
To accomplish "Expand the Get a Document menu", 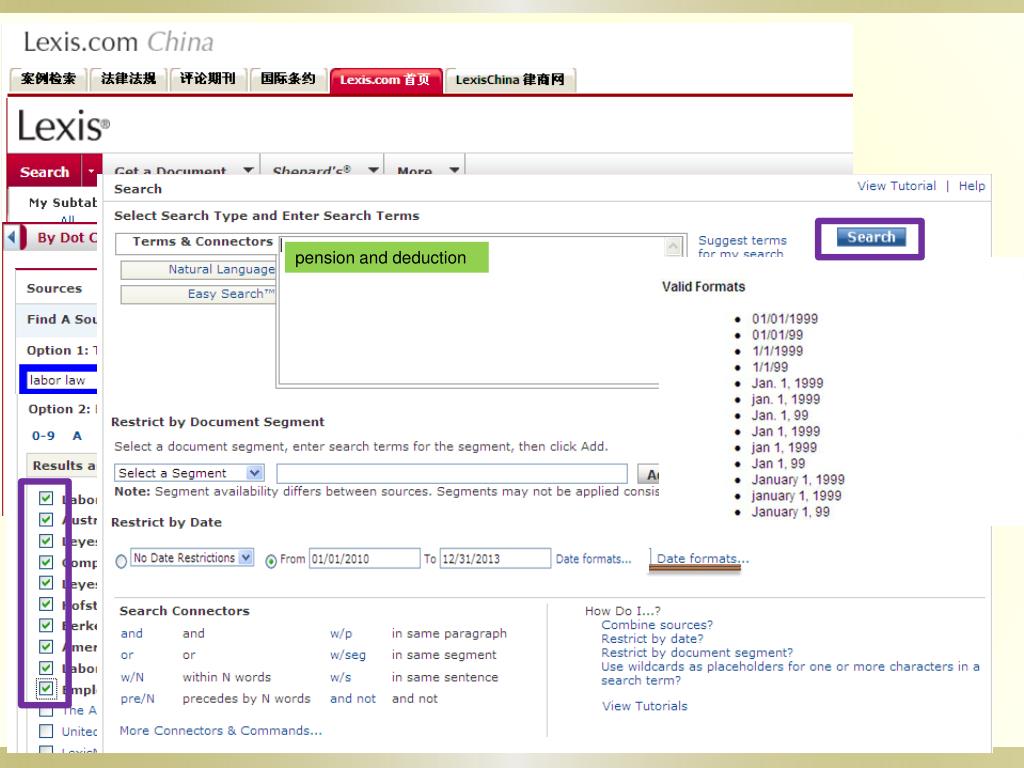I will click(248, 170).
